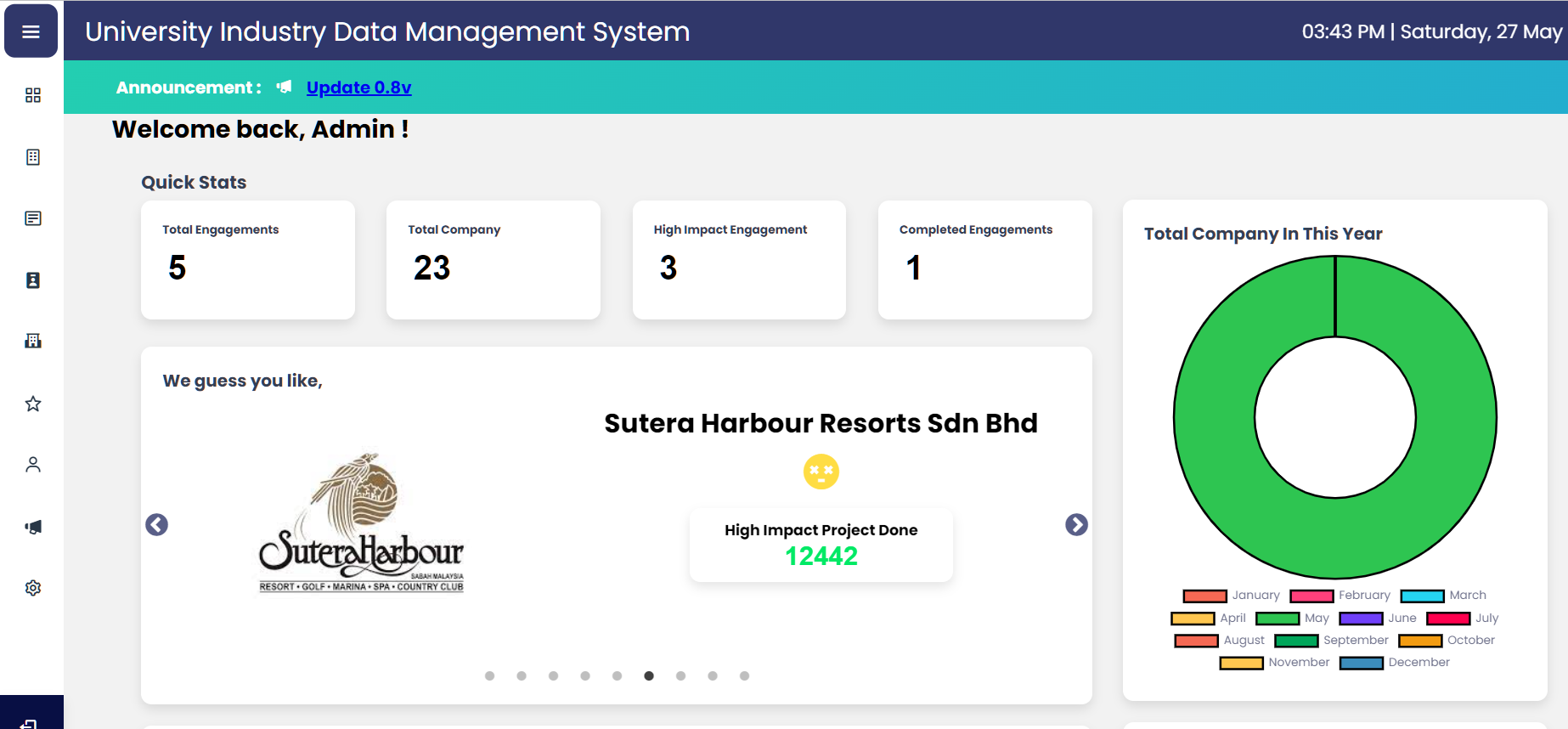Open the news article icon in sidebar
The width and height of the screenshot is (1568, 729).
33,218
